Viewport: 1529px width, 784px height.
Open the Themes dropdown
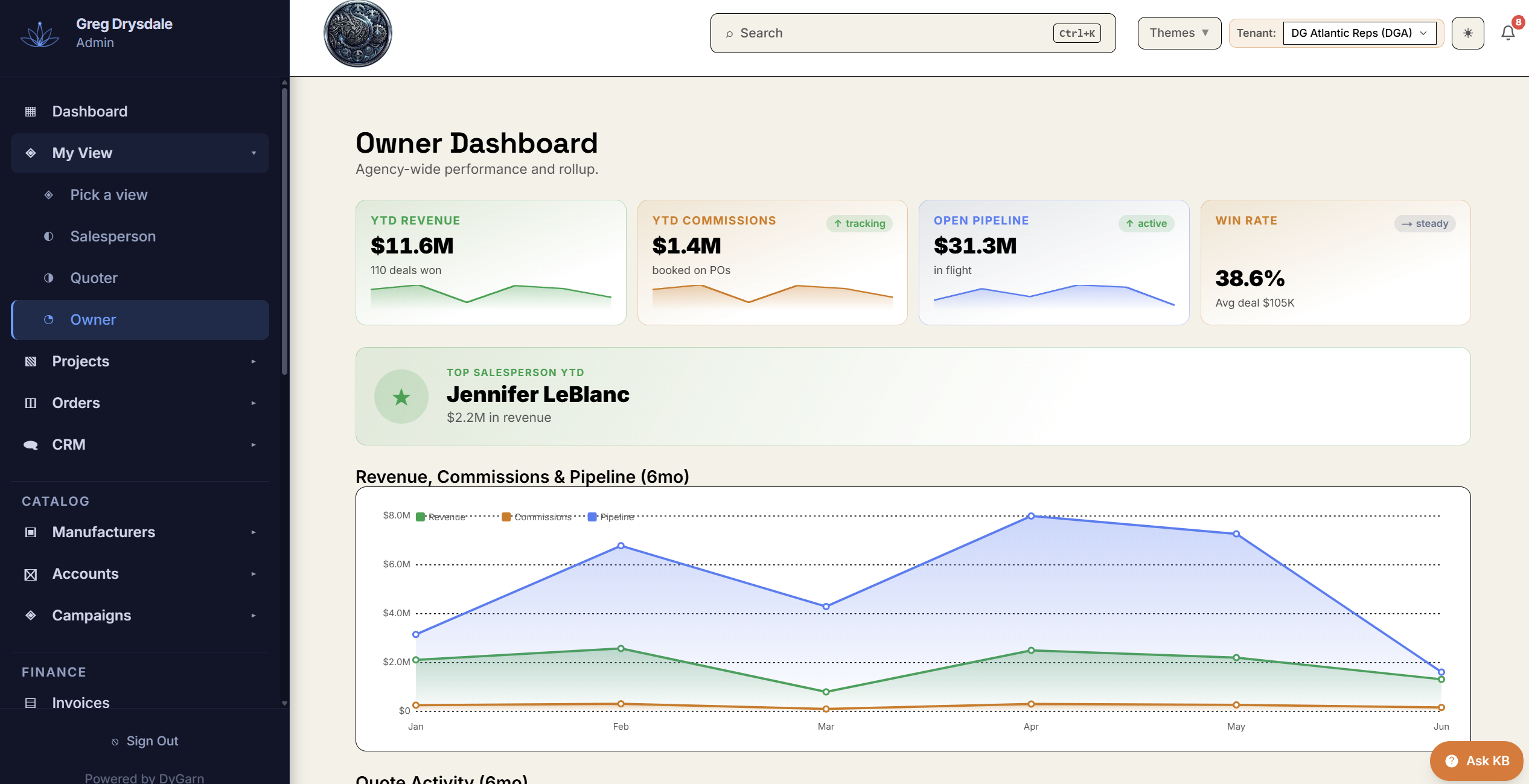click(x=1179, y=33)
